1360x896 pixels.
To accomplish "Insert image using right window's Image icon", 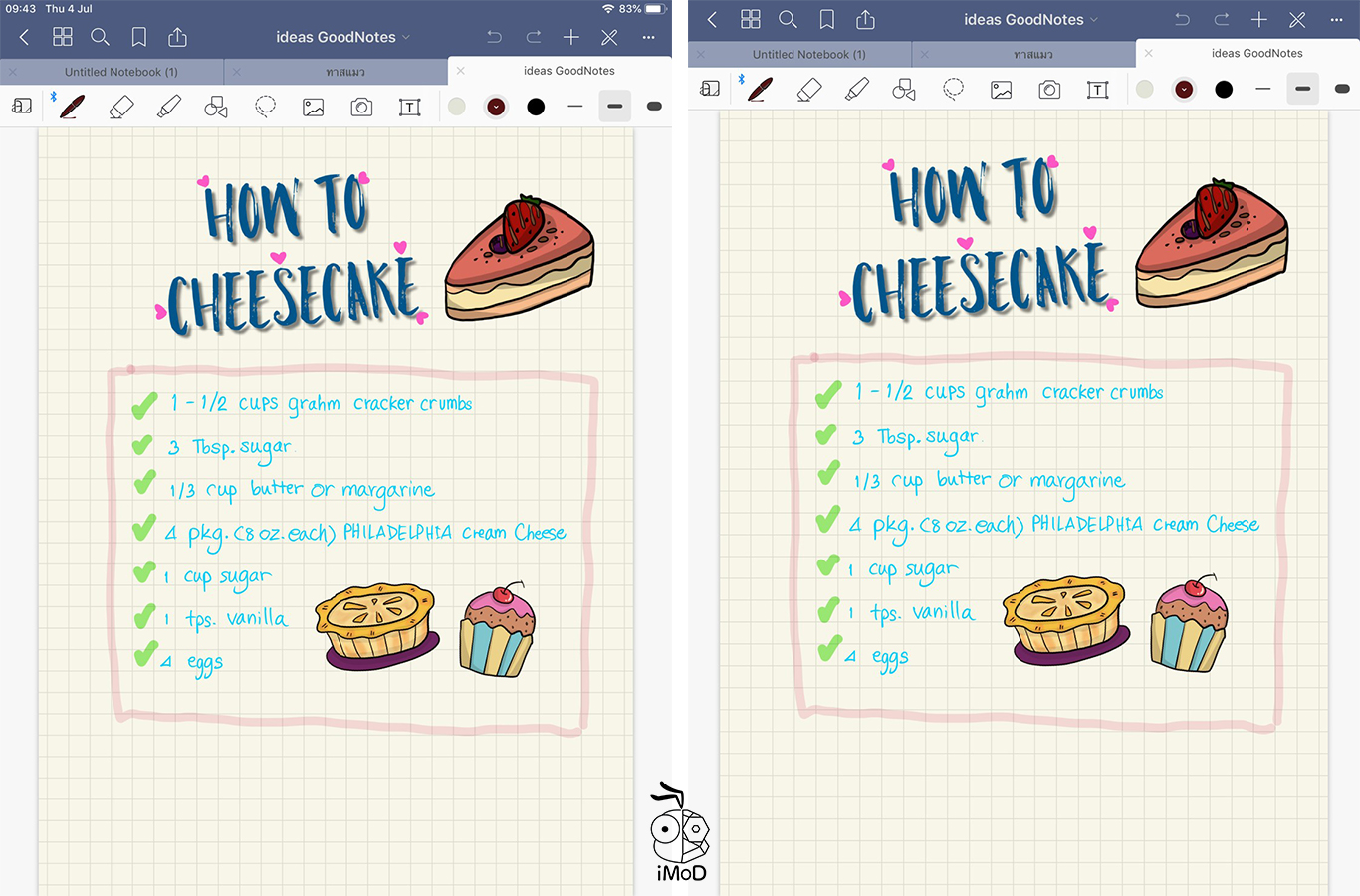I will 1001,90.
